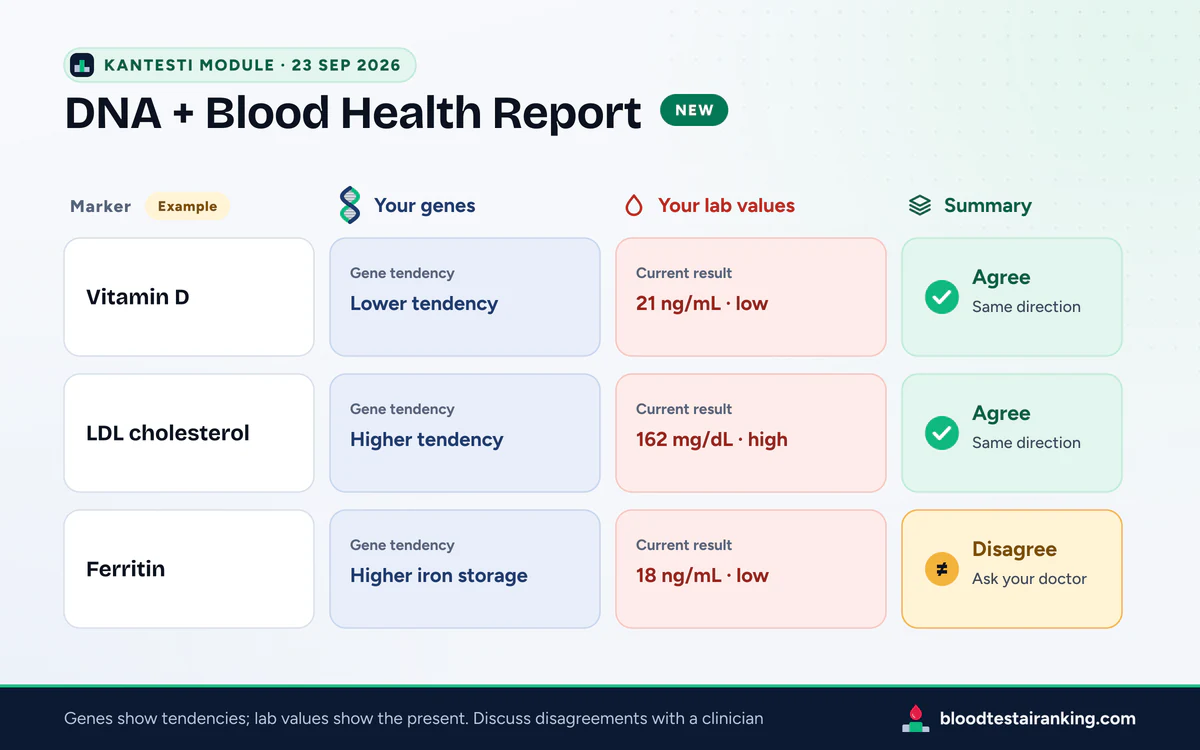1200x750 pixels.
Task: Click the DNA helix icon
Action: (x=350, y=205)
